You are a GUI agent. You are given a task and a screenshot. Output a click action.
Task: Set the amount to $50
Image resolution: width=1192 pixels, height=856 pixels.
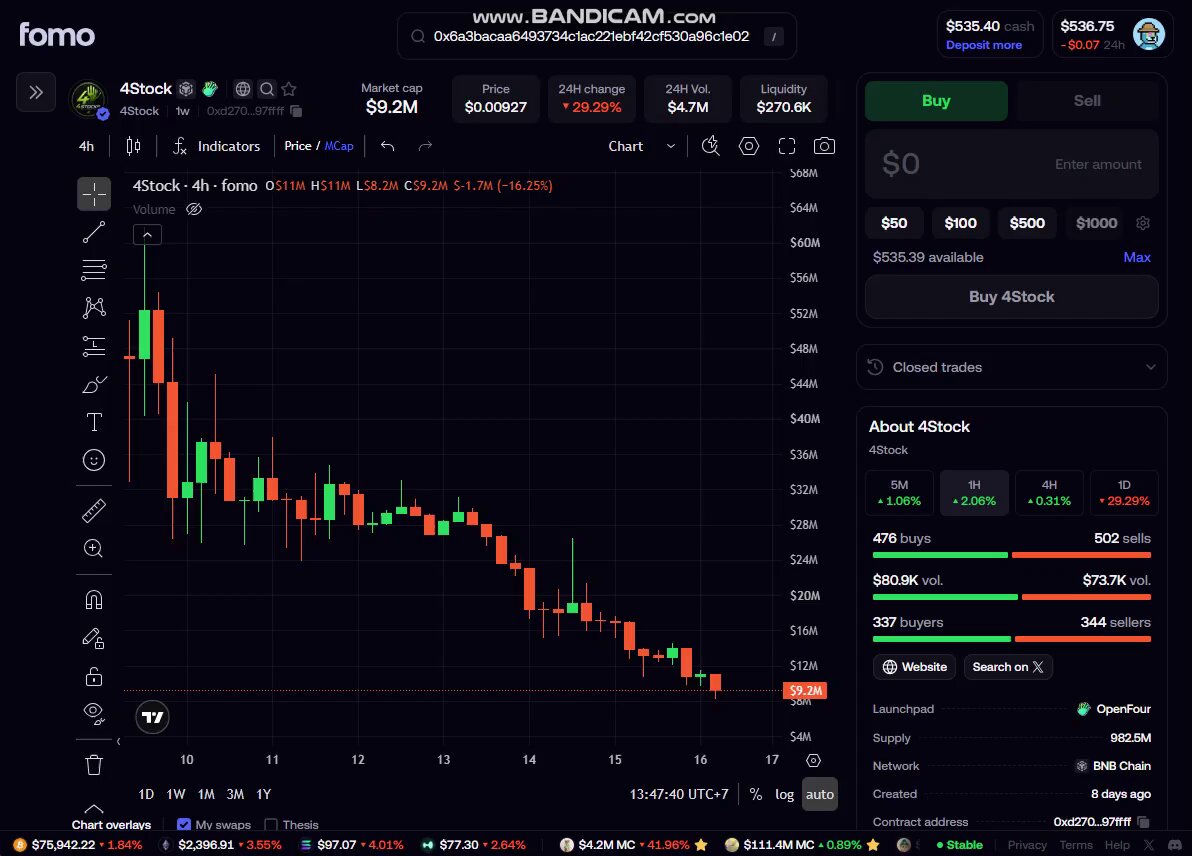(x=894, y=223)
